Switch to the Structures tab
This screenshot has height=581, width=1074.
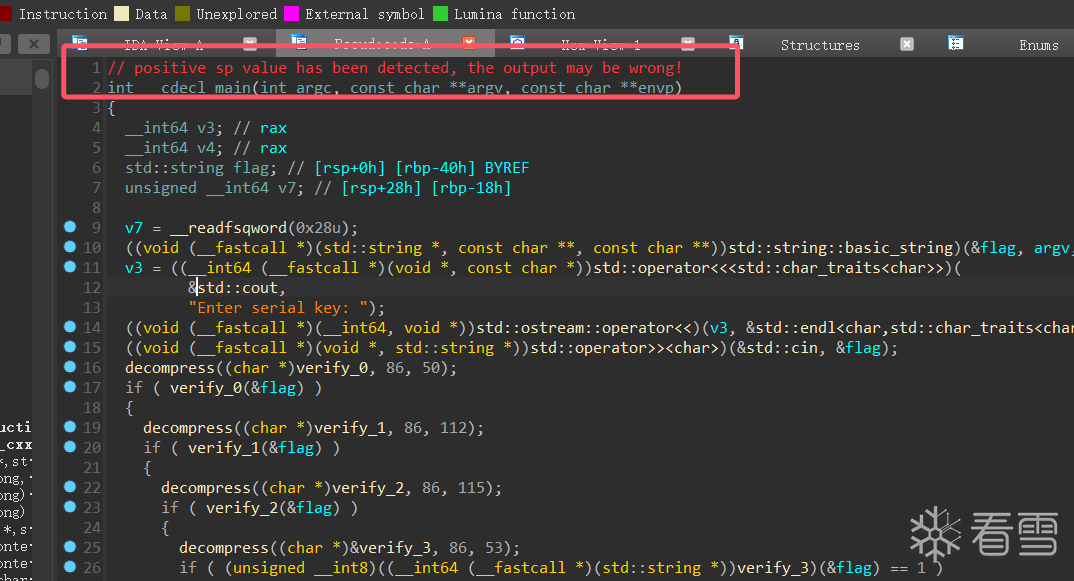pos(820,45)
